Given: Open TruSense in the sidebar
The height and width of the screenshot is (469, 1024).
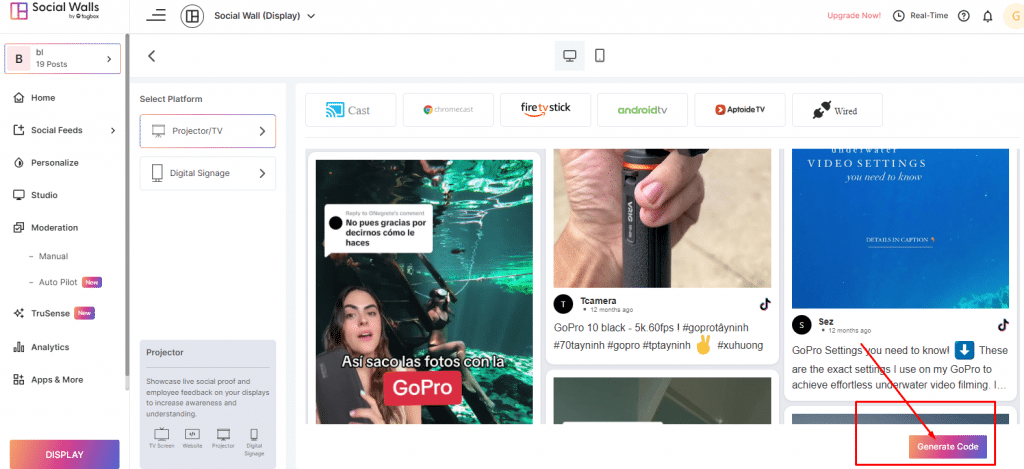Looking at the screenshot, I should coord(50,313).
